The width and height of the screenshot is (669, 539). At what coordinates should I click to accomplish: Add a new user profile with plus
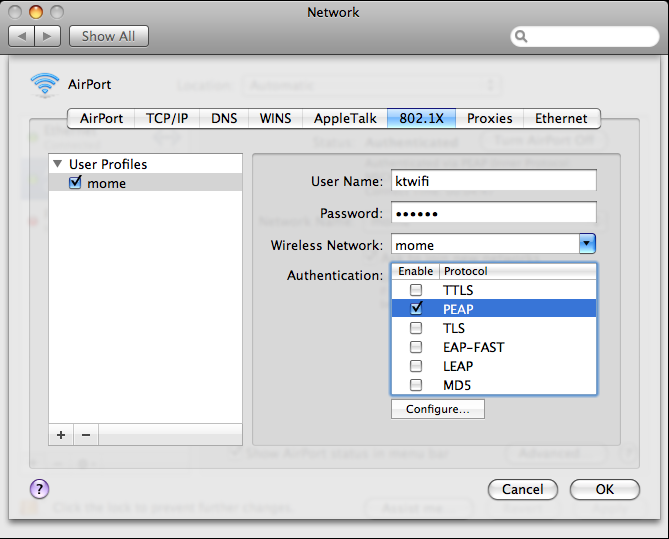[x=61, y=435]
